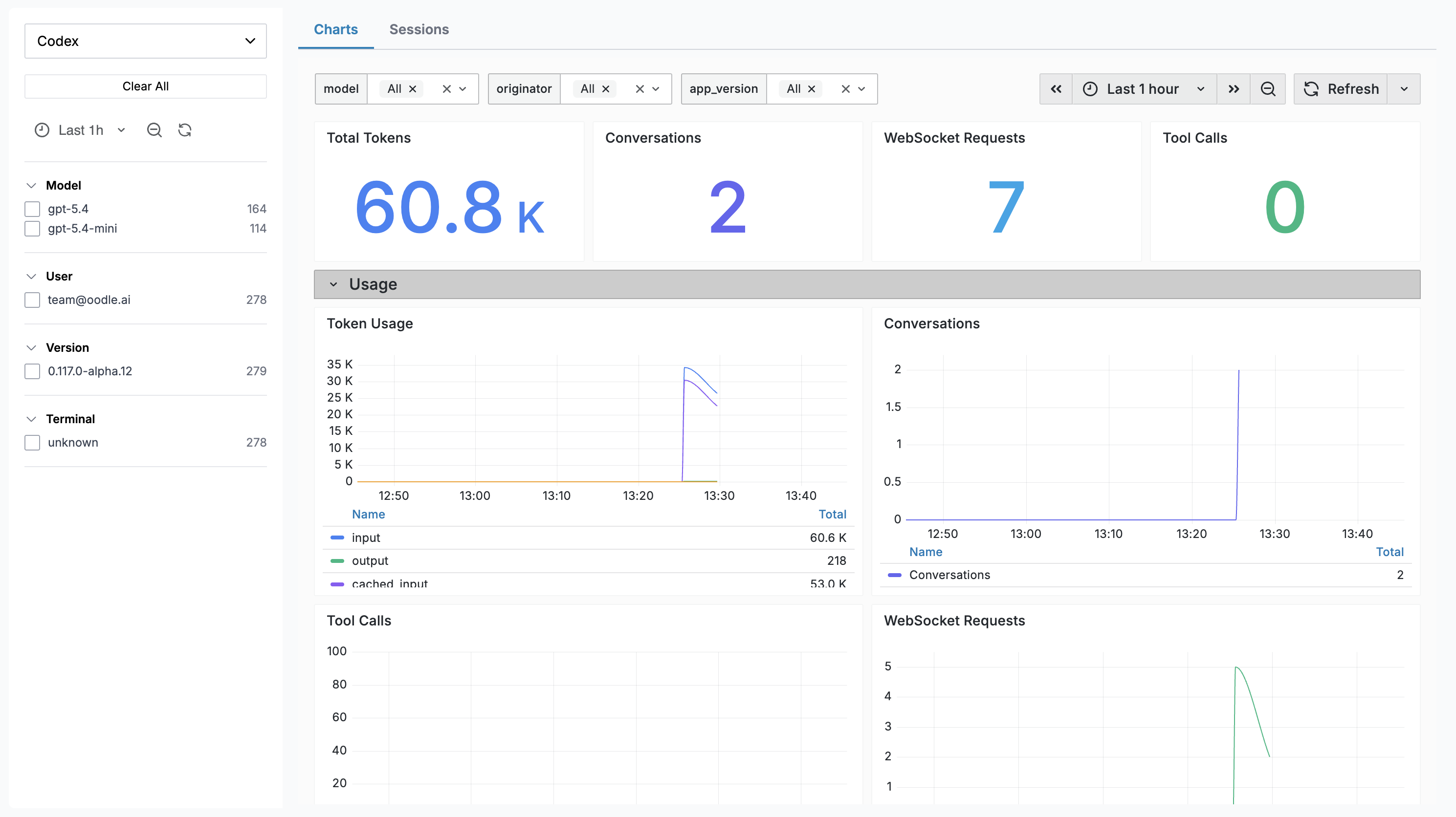Remove the All chip from the model filter

(x=412, y=89)
